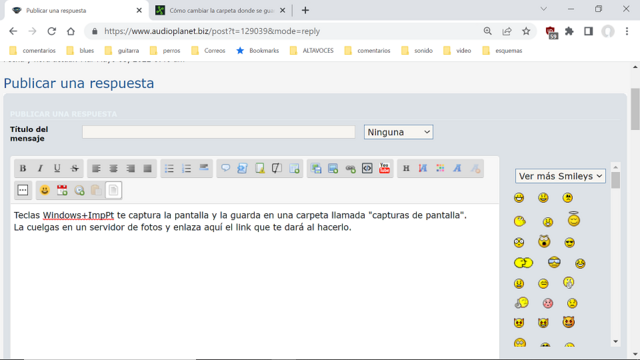
Task: Open the user profile avatar
Action: tap(608, 31)
